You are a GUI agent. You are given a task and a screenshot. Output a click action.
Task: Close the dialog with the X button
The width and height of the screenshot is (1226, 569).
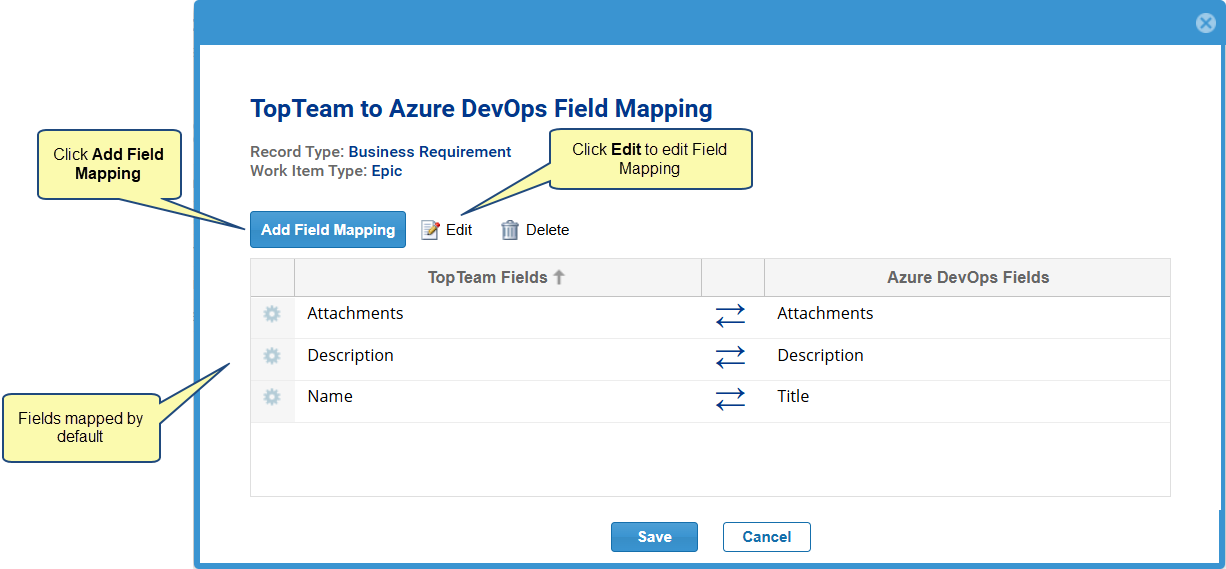tap(1206, 24)
